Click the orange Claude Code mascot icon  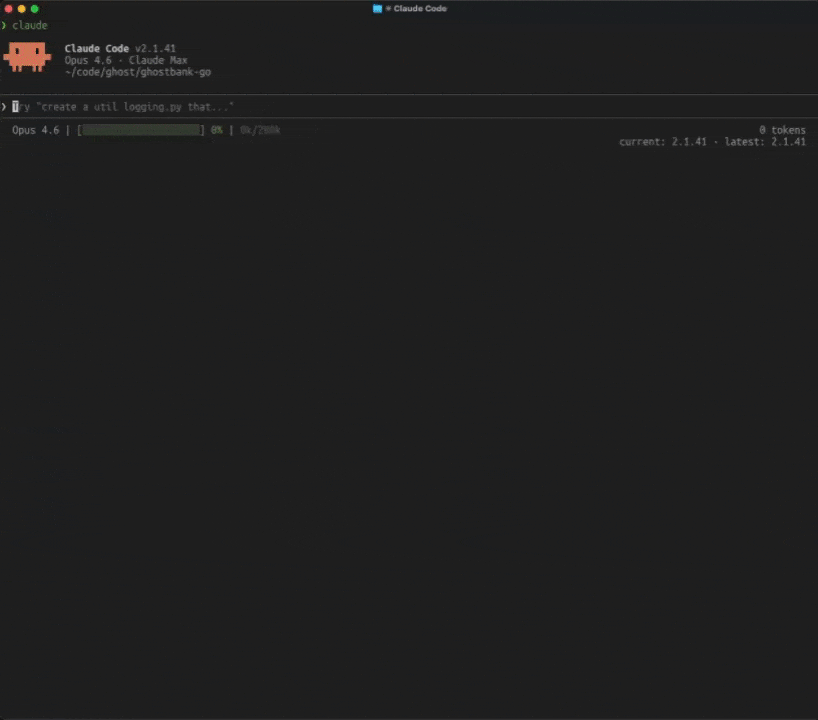click(27, 57)
